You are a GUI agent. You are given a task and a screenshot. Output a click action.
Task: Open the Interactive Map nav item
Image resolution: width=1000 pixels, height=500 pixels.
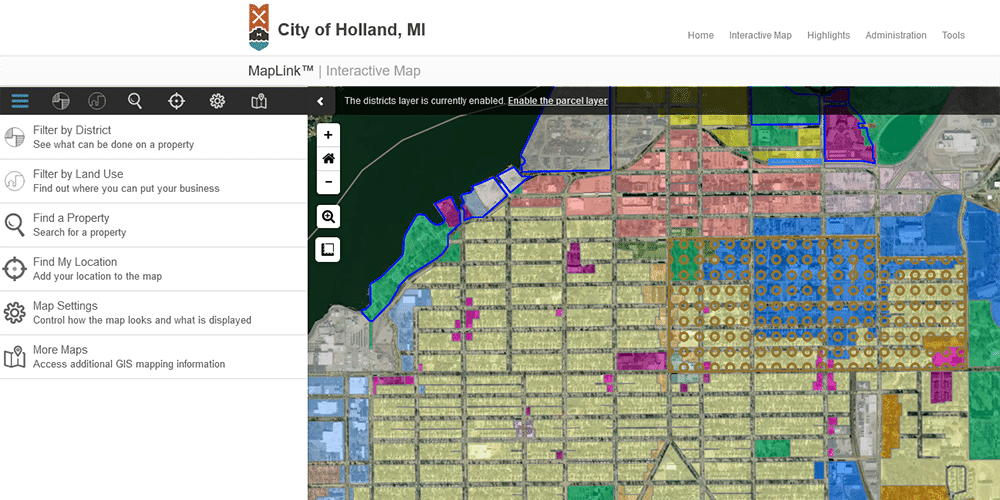[760, 35]
